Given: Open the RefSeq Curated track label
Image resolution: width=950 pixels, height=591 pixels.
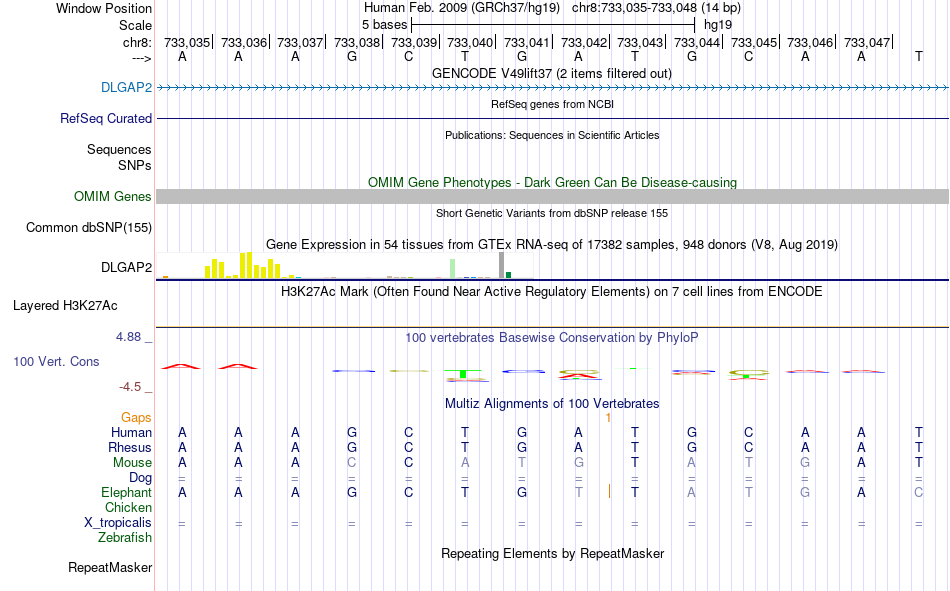Looking at the screenshot, I should tap(105, 118).
